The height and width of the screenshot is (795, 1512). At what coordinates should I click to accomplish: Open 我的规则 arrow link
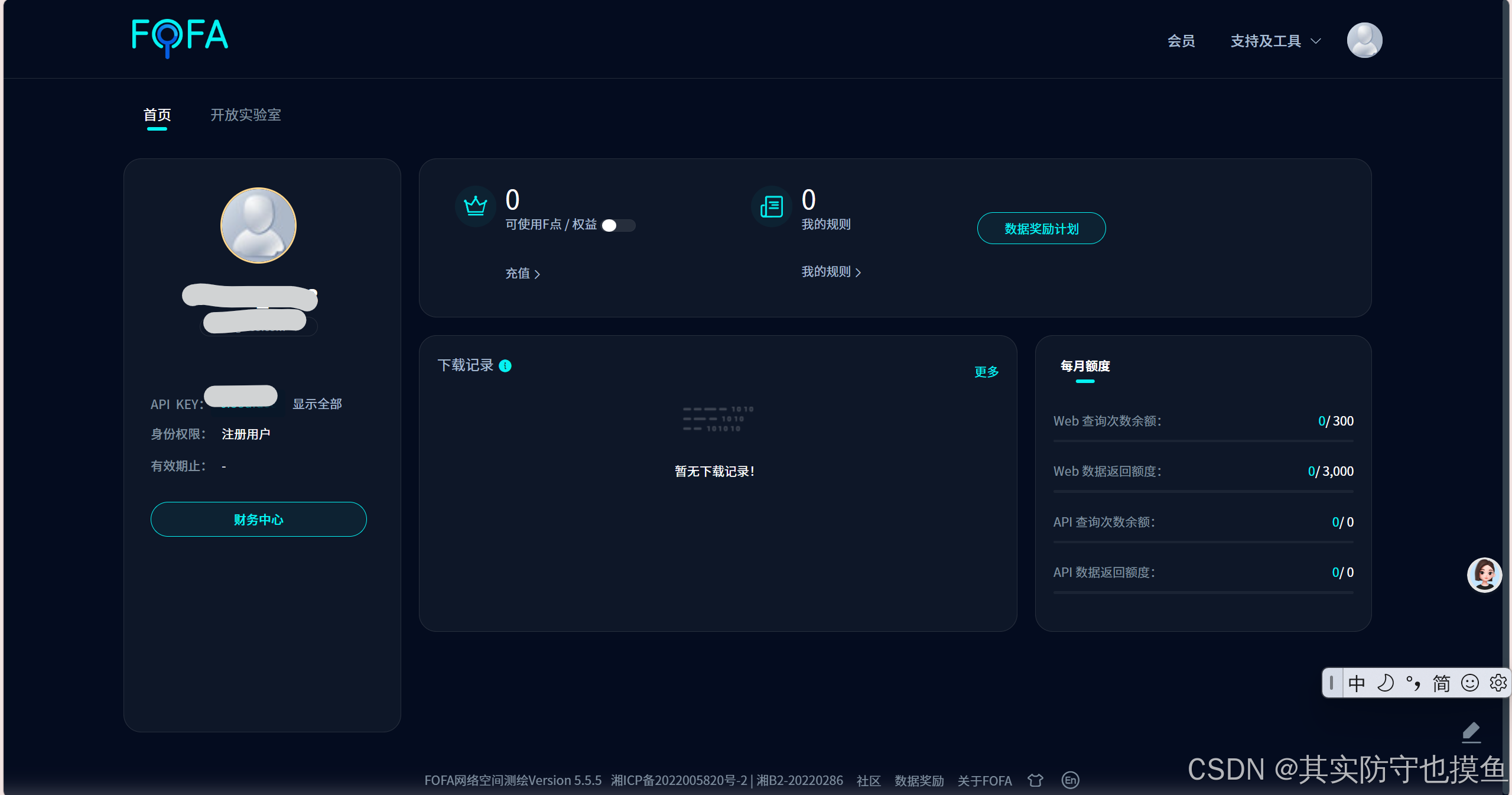(831, 272)
